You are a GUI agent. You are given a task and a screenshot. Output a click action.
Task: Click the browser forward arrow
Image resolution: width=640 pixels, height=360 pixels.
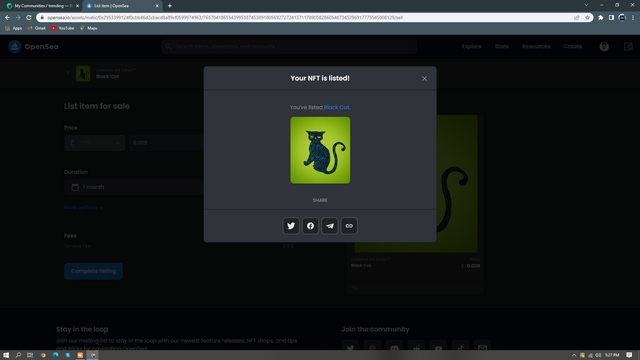(x=18, y=18)
